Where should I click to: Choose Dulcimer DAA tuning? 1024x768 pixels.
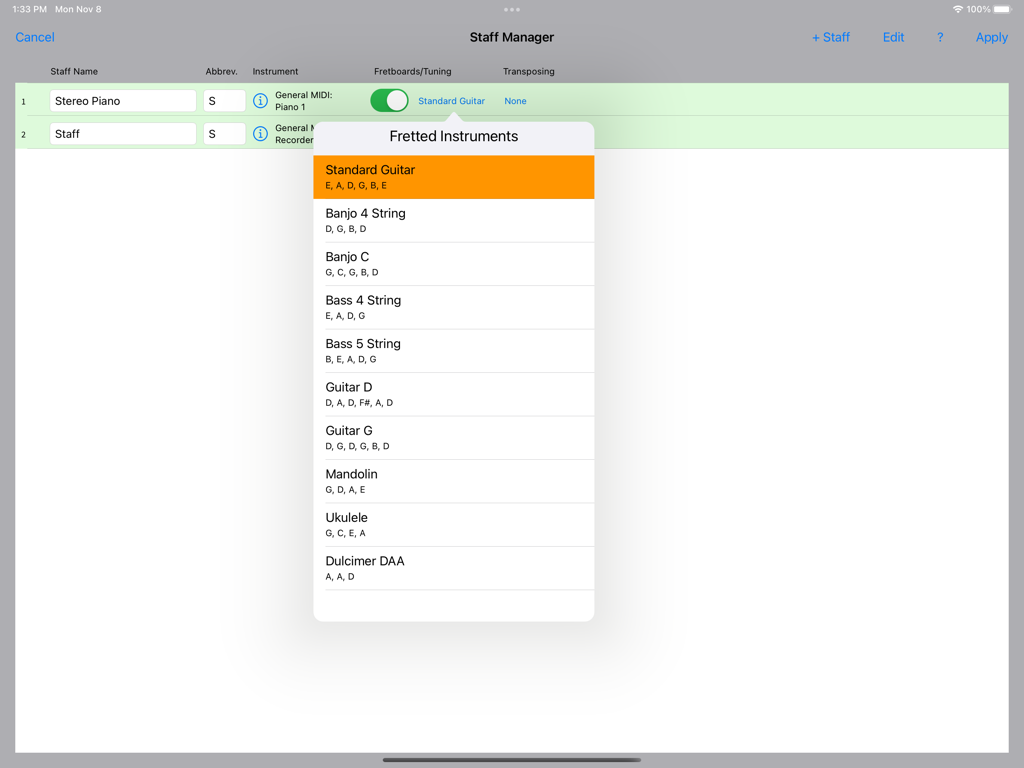453,568
